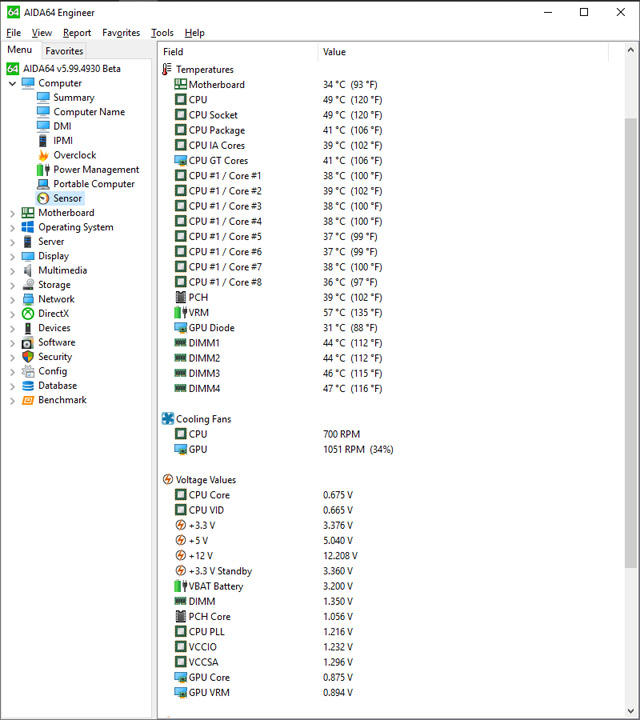Click the Portable Computer laptop icon

click(43, 184)
